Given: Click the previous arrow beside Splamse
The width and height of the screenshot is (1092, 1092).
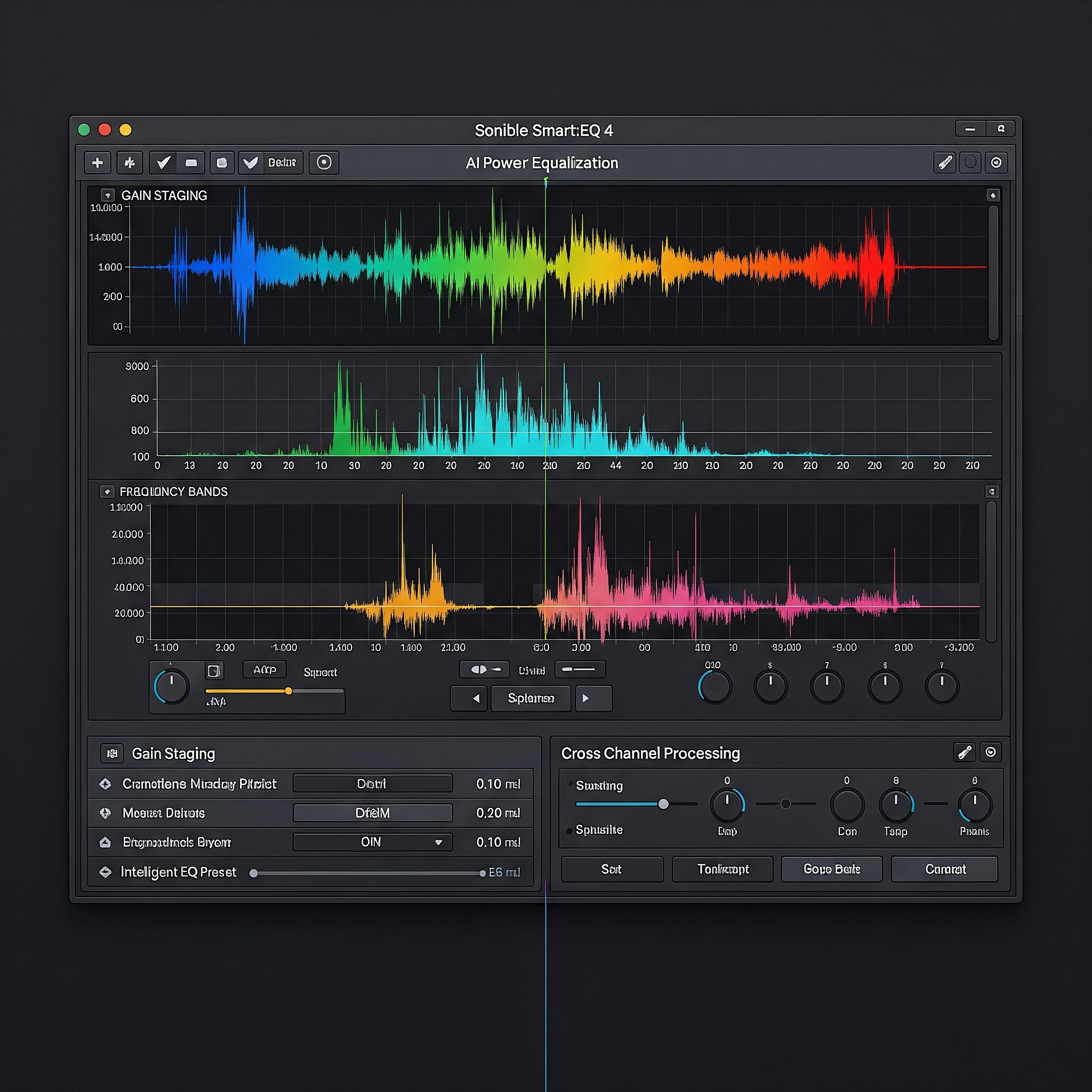Looking at the screenshot, I should [x=469, y=698].
